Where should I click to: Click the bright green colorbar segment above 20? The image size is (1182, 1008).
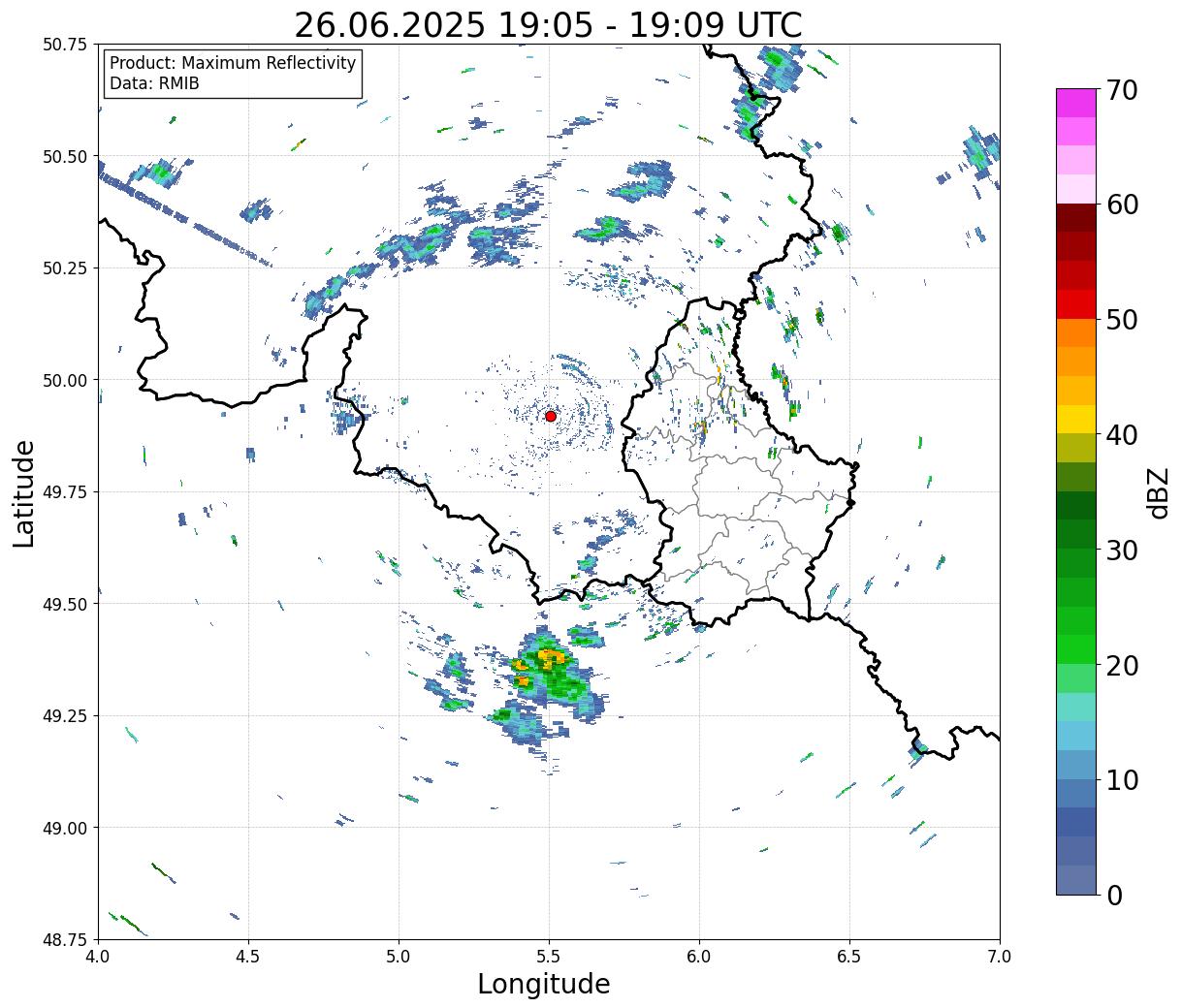tap(1076, 648)
